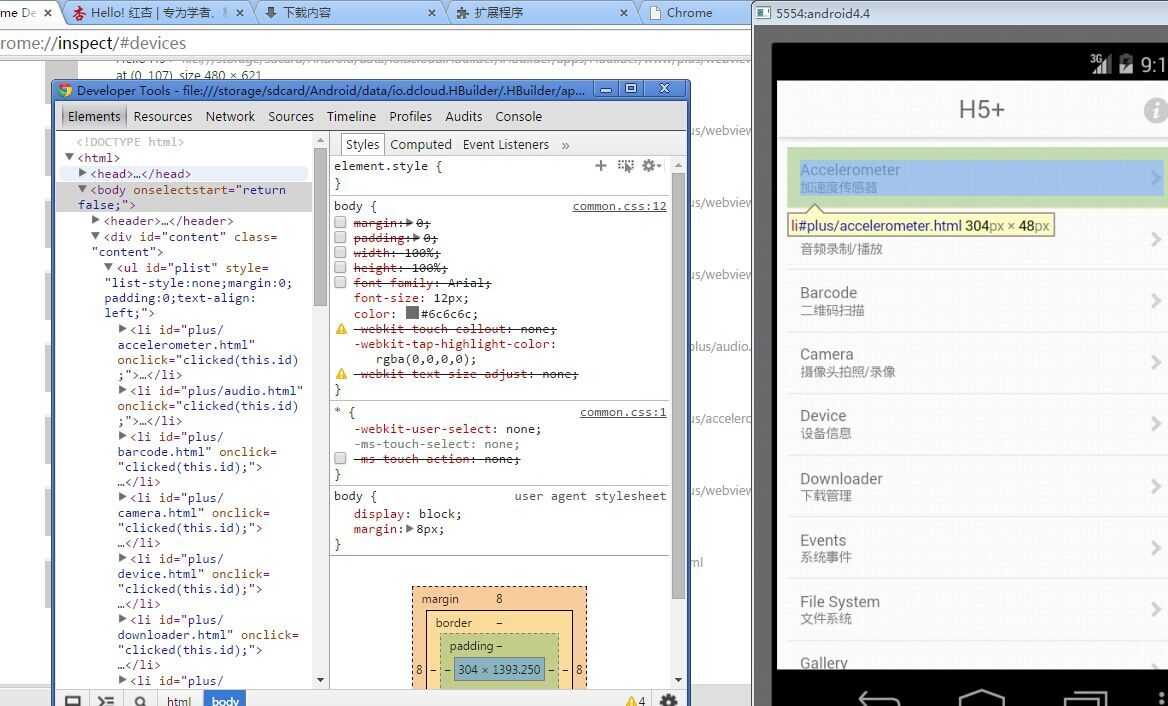This screenshot has height=706, width=1168.
Task: Click the chevron arrow on File System row
Action: pyautogui.click(x=1155, y=609)
